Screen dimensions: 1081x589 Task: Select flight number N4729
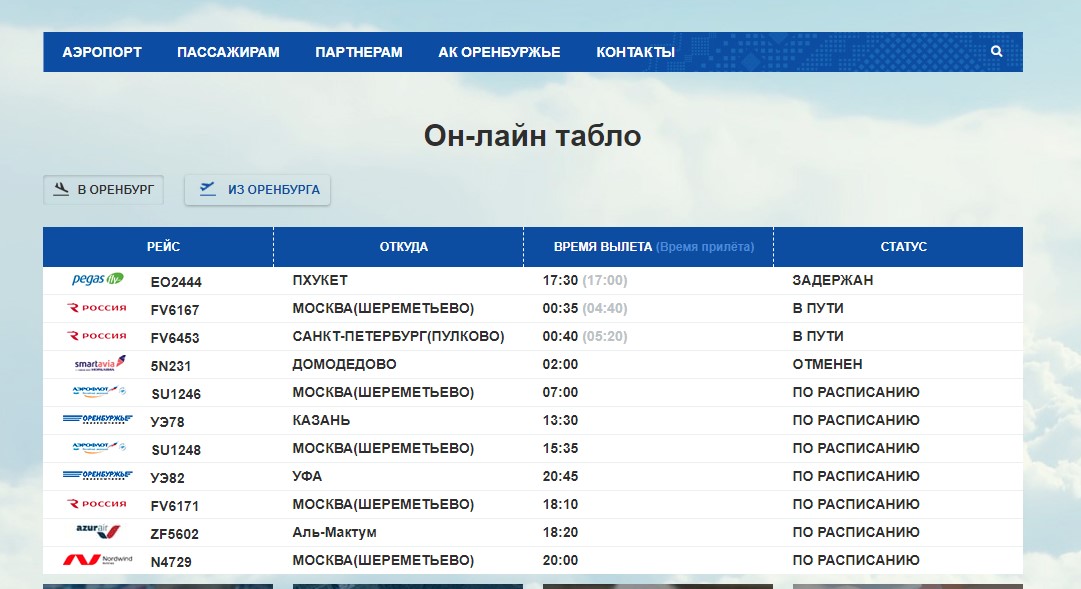[x=171, y=562]
